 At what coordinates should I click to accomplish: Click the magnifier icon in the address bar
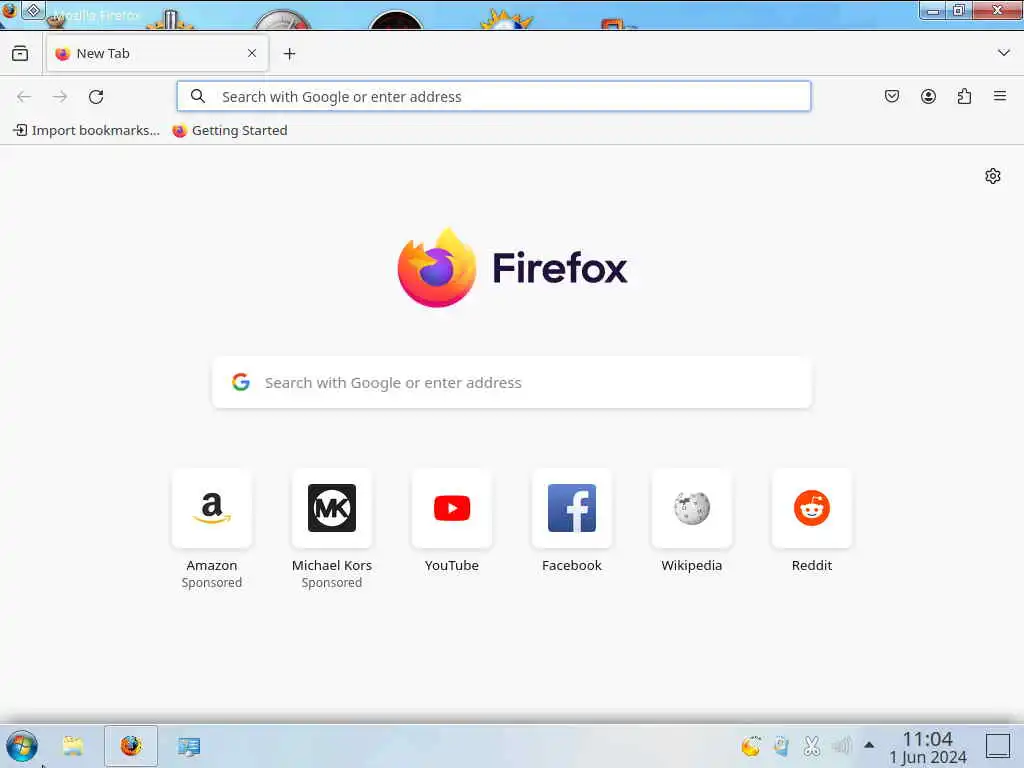point(198,97)
